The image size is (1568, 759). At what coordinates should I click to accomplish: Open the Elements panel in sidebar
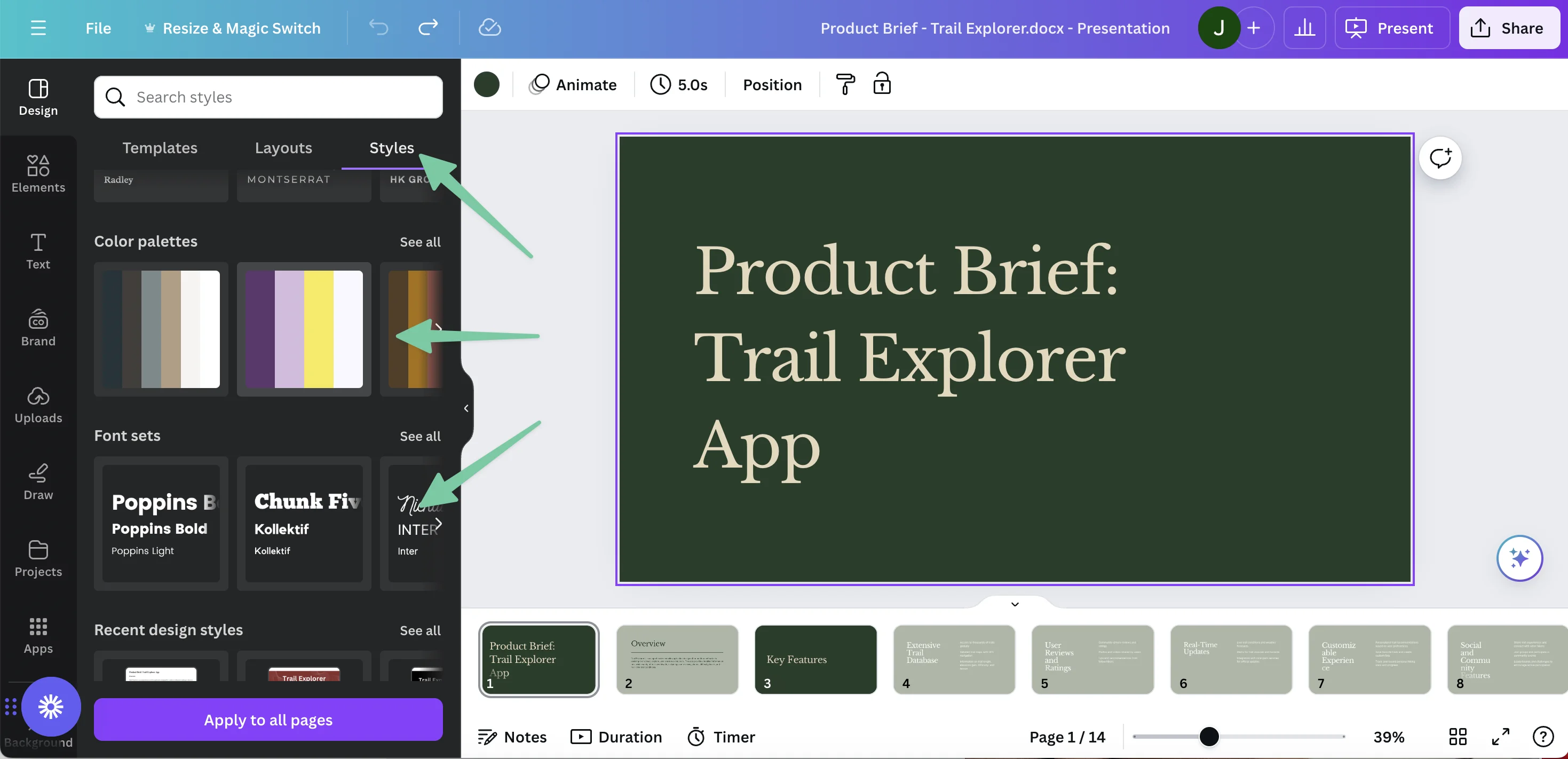coord(38,173)
